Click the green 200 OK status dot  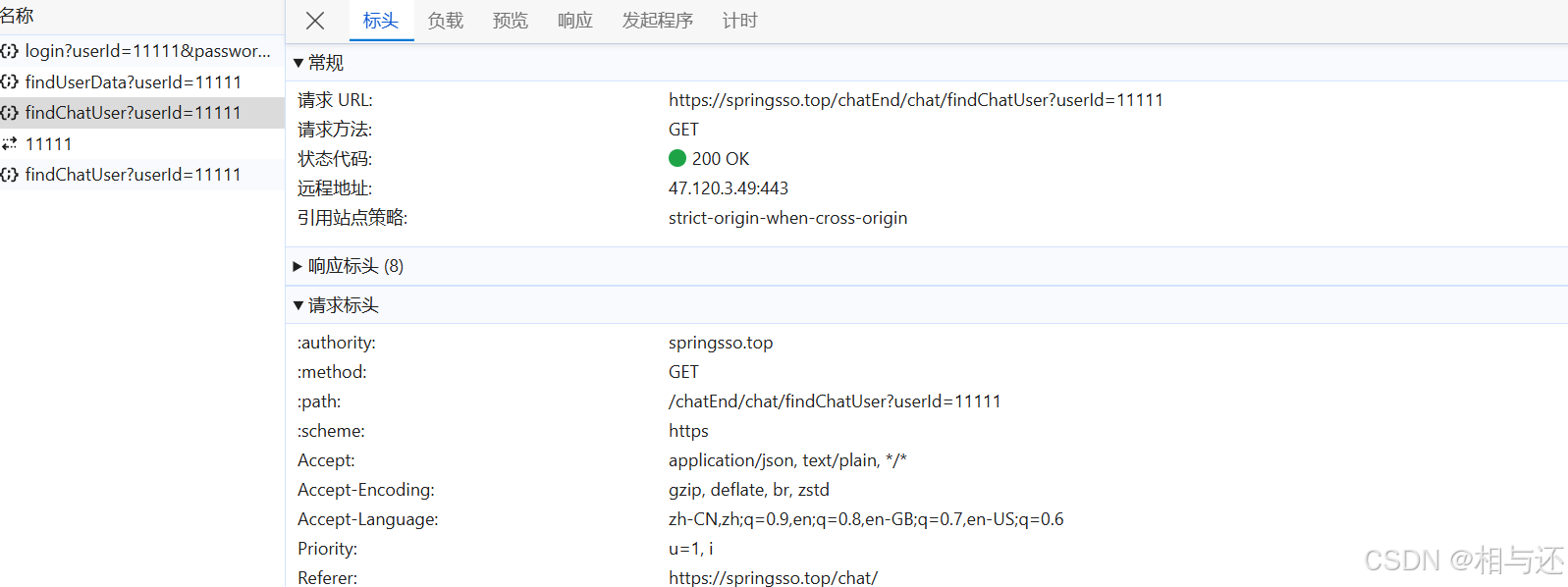pos(677,158)
